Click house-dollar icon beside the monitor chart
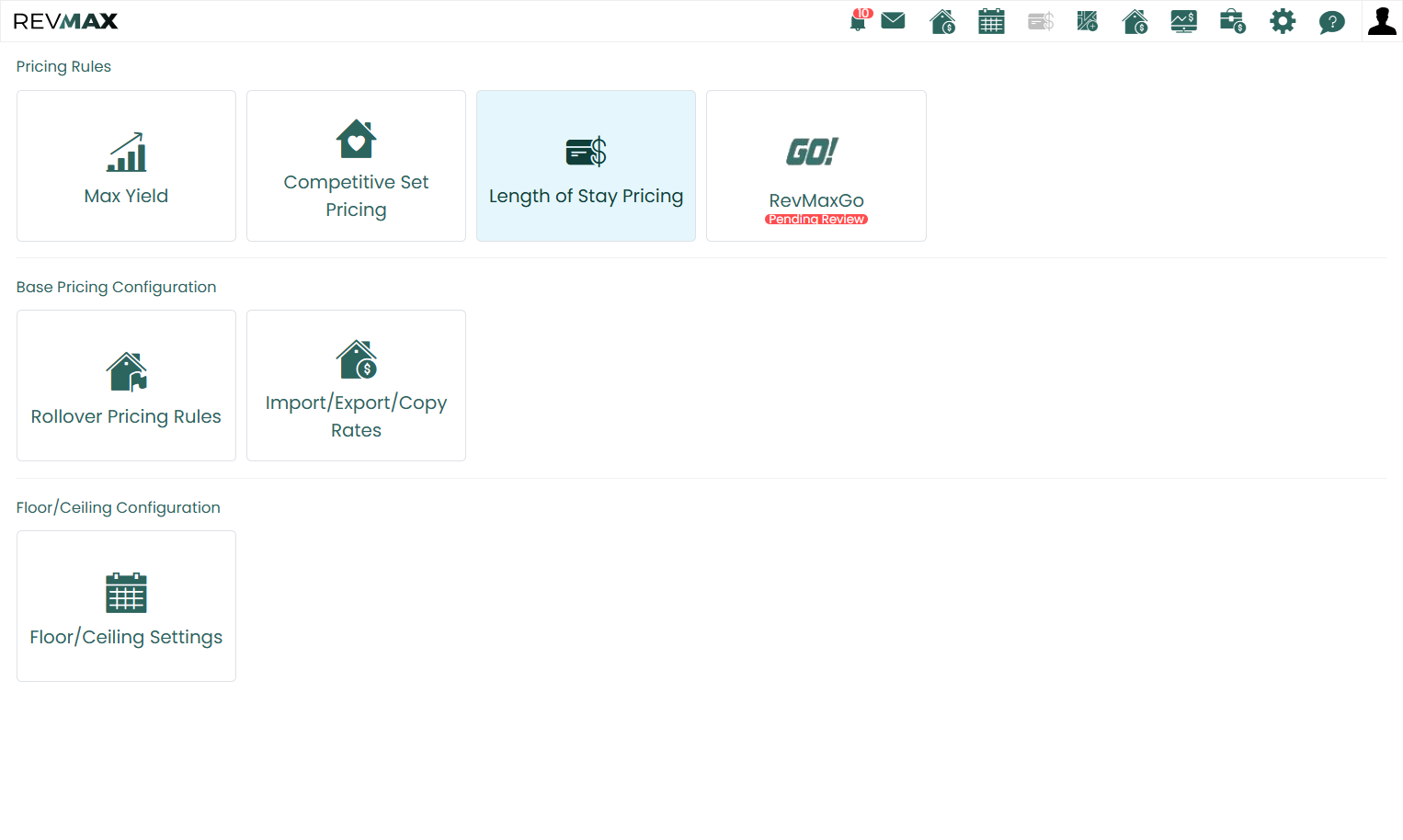This screenshot has width=1403, height=840. (x=1135, y=21)
